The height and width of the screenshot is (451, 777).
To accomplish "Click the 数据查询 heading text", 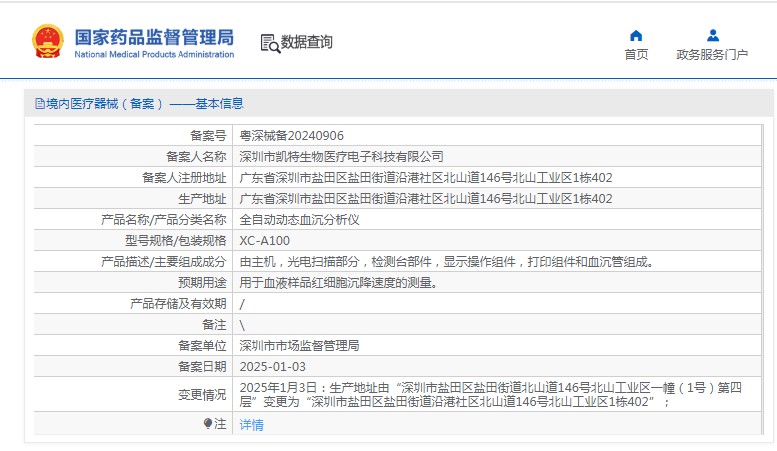I will [x=307, y=42].
